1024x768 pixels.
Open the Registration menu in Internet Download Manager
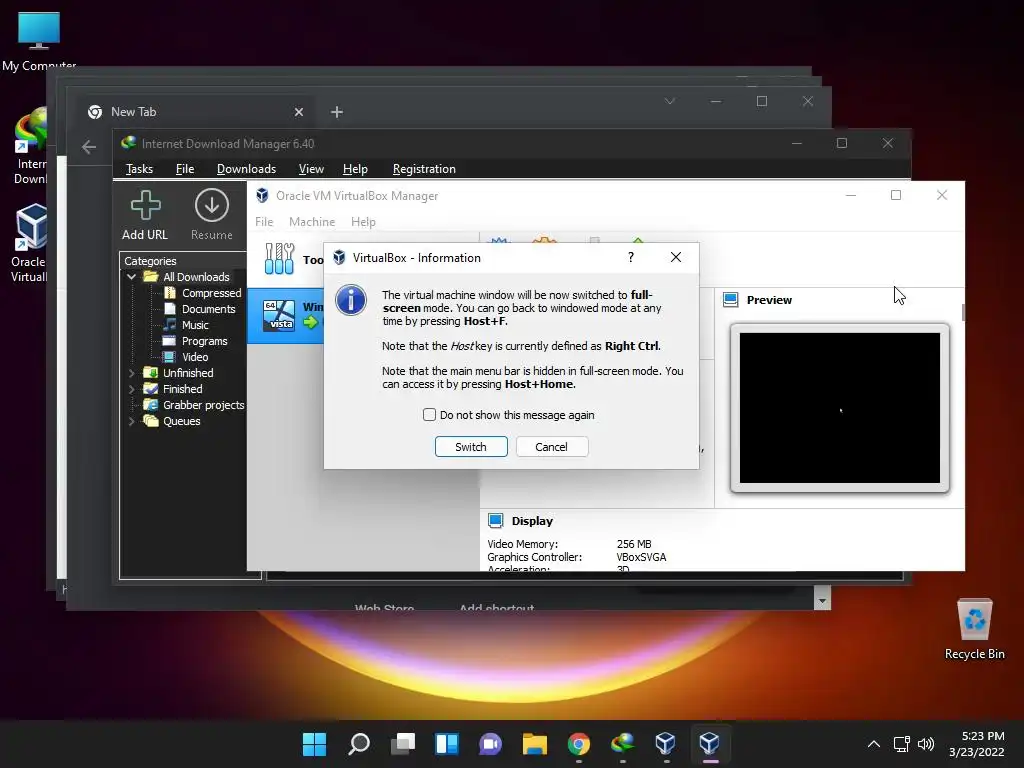(x=424, y=168)
